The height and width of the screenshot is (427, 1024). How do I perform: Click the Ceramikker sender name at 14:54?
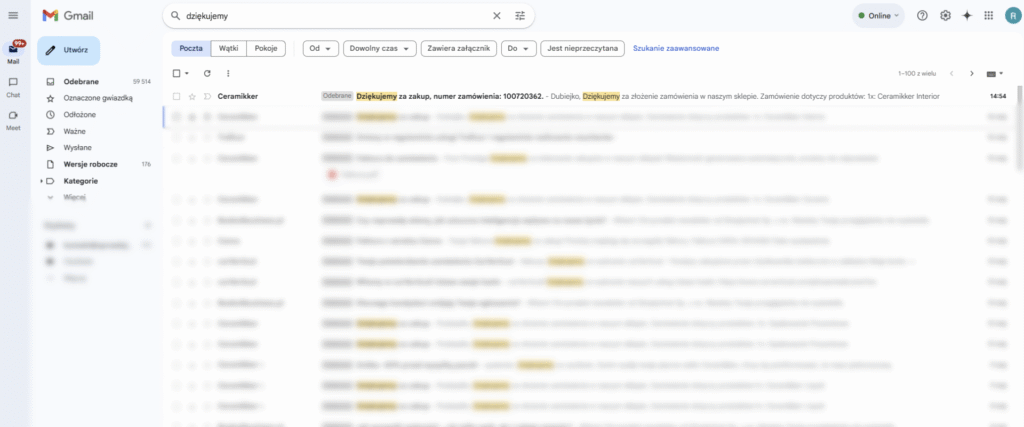point(238,97)
